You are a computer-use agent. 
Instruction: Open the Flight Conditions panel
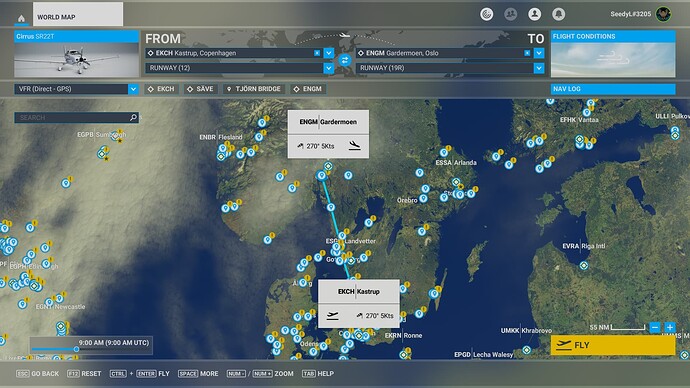coord(613,54)
